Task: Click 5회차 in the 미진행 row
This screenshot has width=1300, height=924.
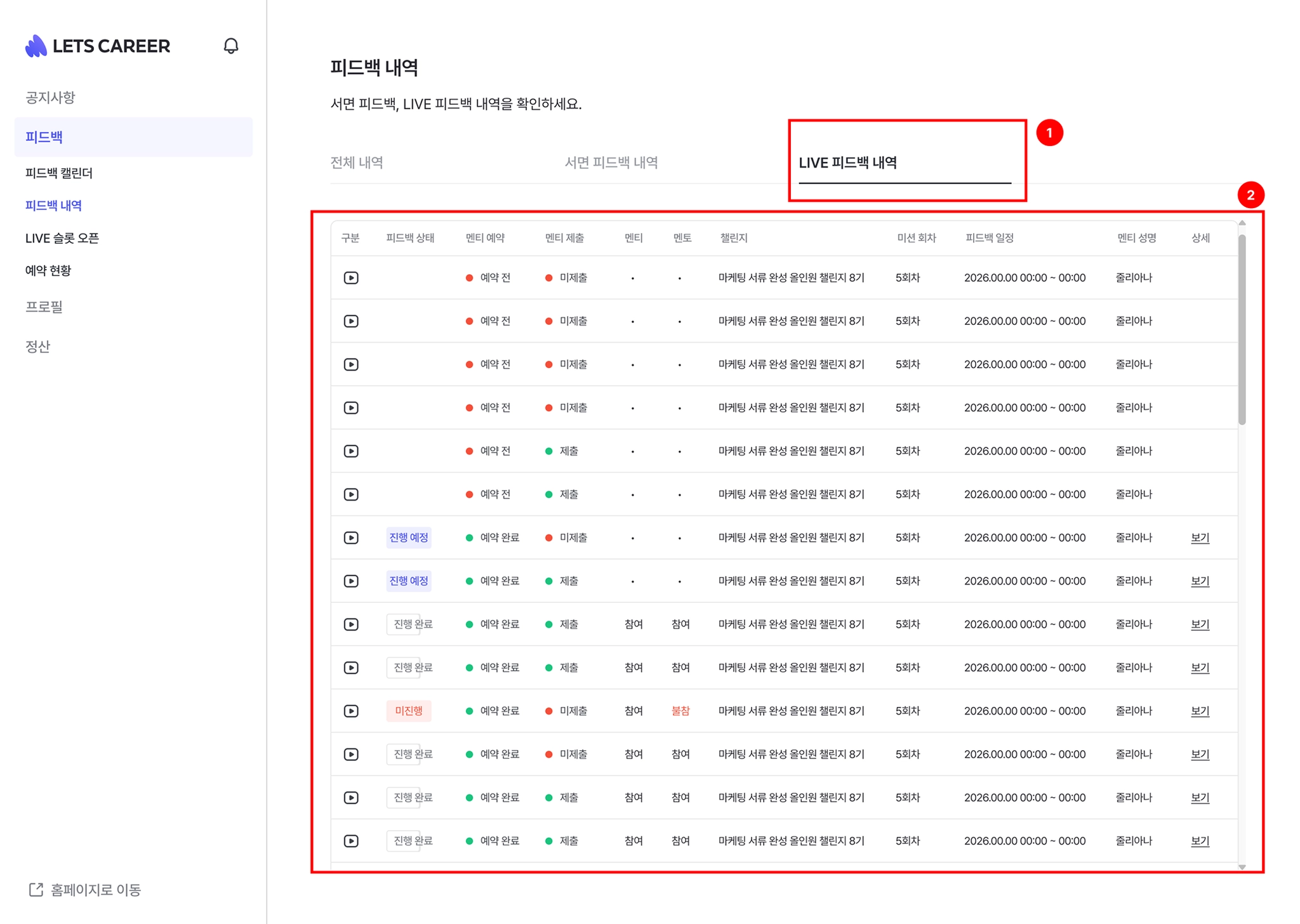Action: click(x=908, y=711)
